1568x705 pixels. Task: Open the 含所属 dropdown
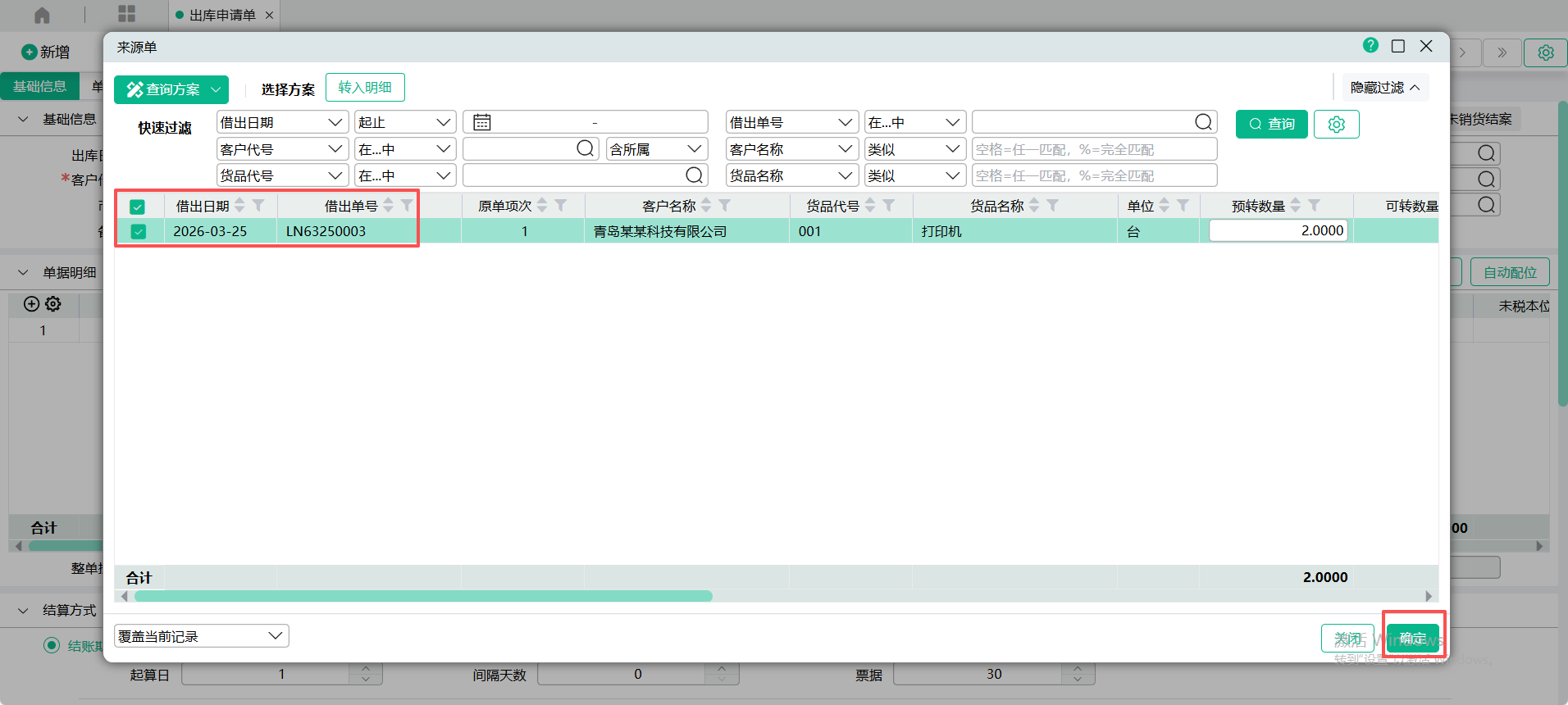656,149
